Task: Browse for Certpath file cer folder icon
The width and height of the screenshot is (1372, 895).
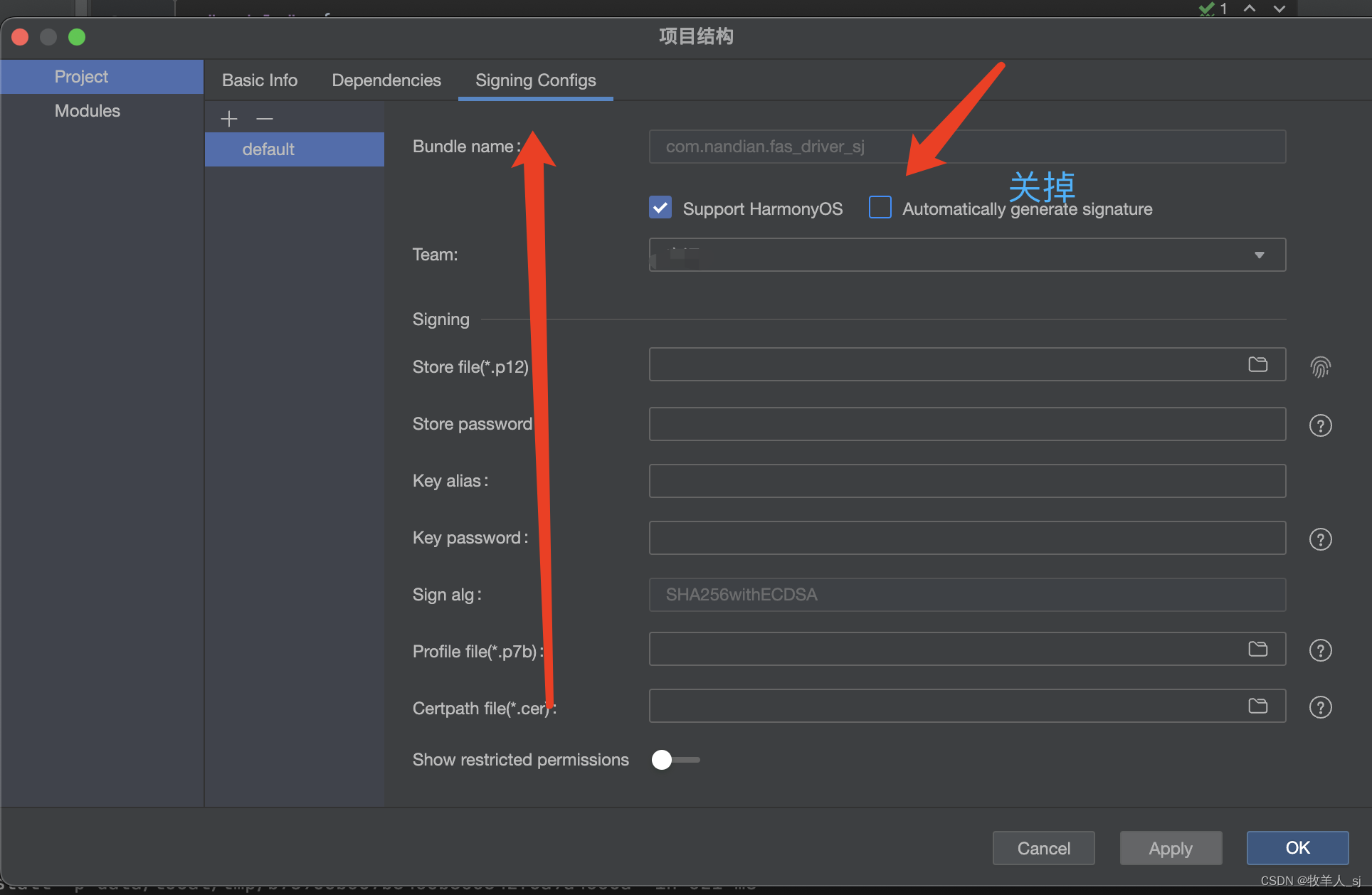Action: pyautogui.click(x=1257, y=706)
